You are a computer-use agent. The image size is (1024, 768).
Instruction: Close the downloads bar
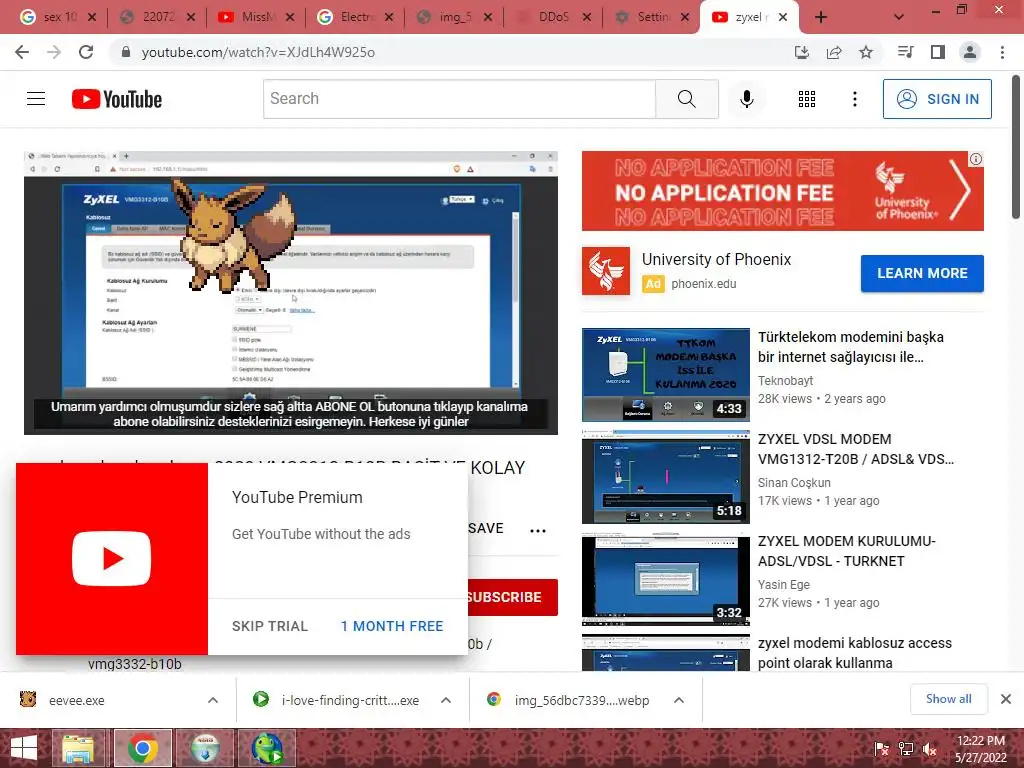pyautogui.click(x=1006, y=699)
